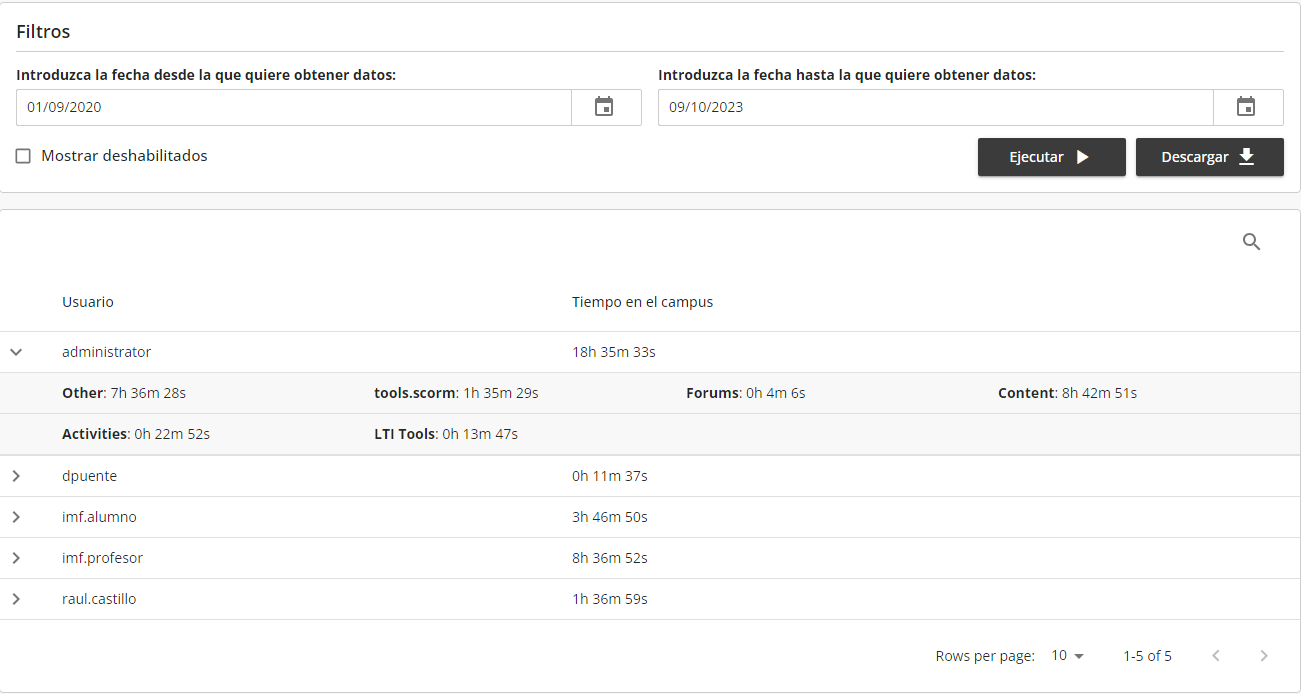Viewport: 1301px width, 694px height.
Task: Sort by Tiempo en el campus header
Action: pyautogui.click(x=642, y=302)
